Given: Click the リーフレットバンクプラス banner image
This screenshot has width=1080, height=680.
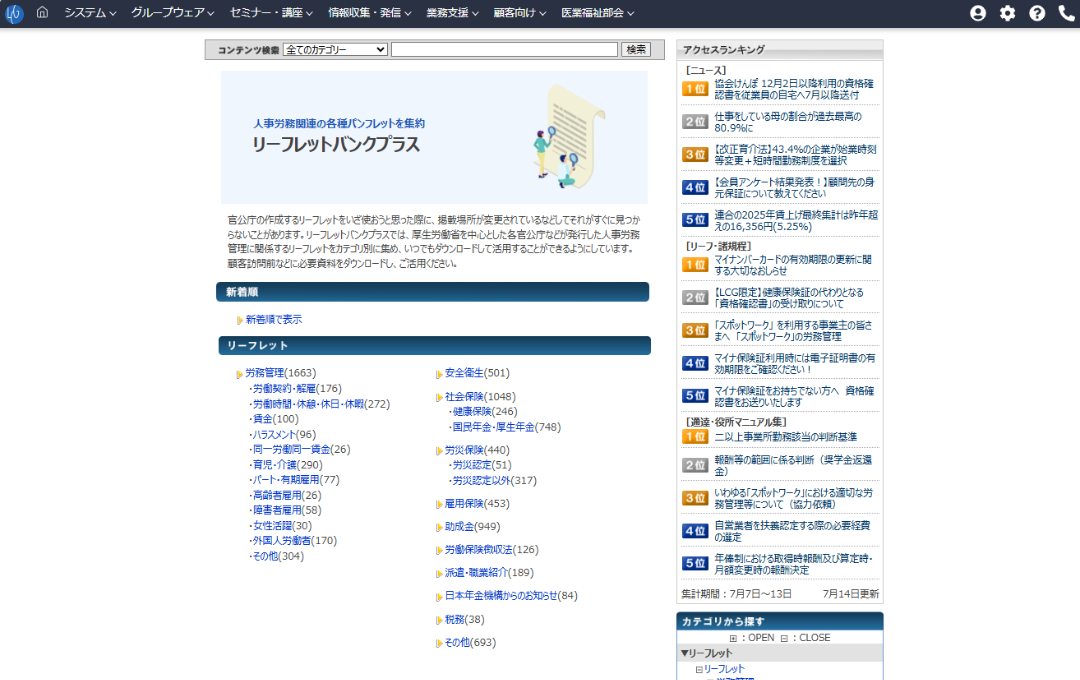Looking at the screenshot, I should pyautogui.click(x=434, y=137).
